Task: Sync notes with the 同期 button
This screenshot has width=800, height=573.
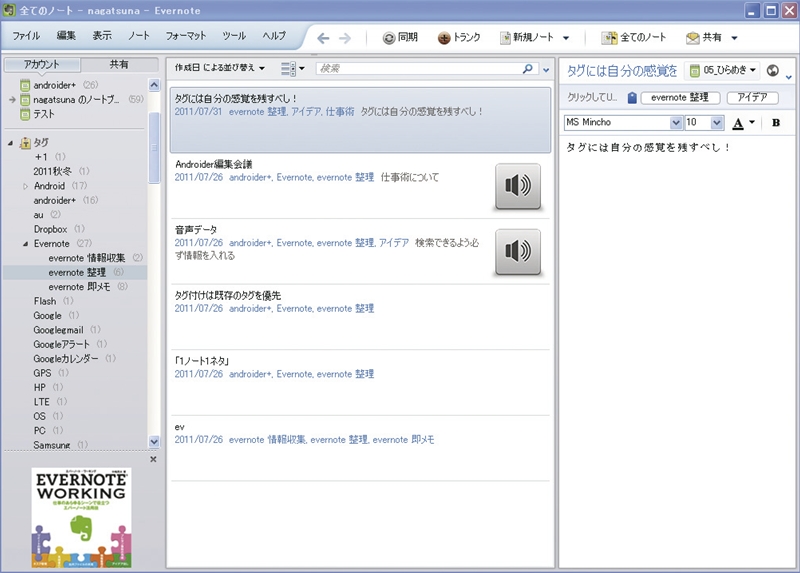Action: click(401, 37)
